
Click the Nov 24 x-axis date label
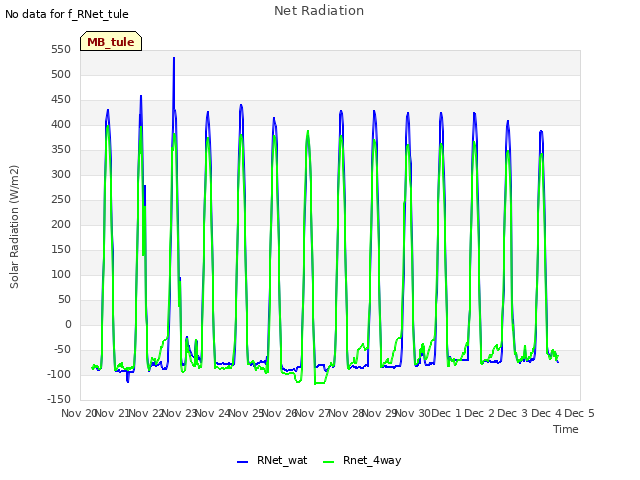click(x=213, y=413)
